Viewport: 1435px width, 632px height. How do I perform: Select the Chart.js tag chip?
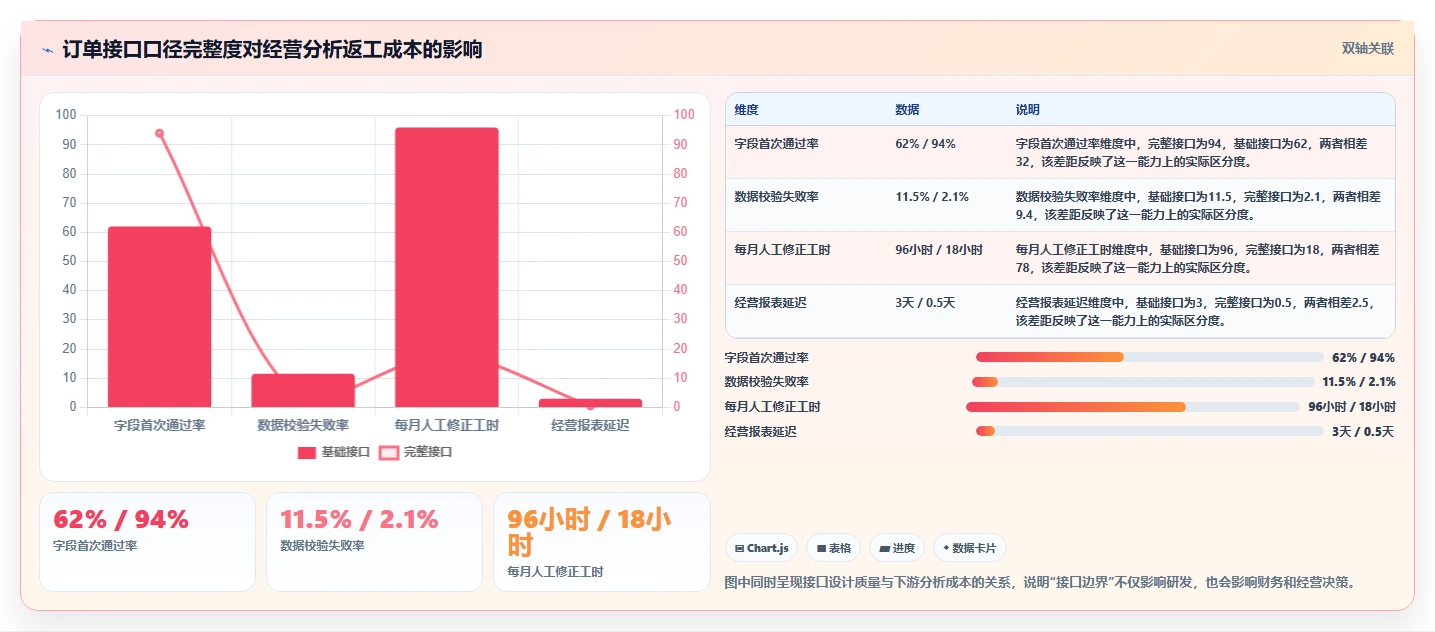pyautogui.click(x=761, y=548)
